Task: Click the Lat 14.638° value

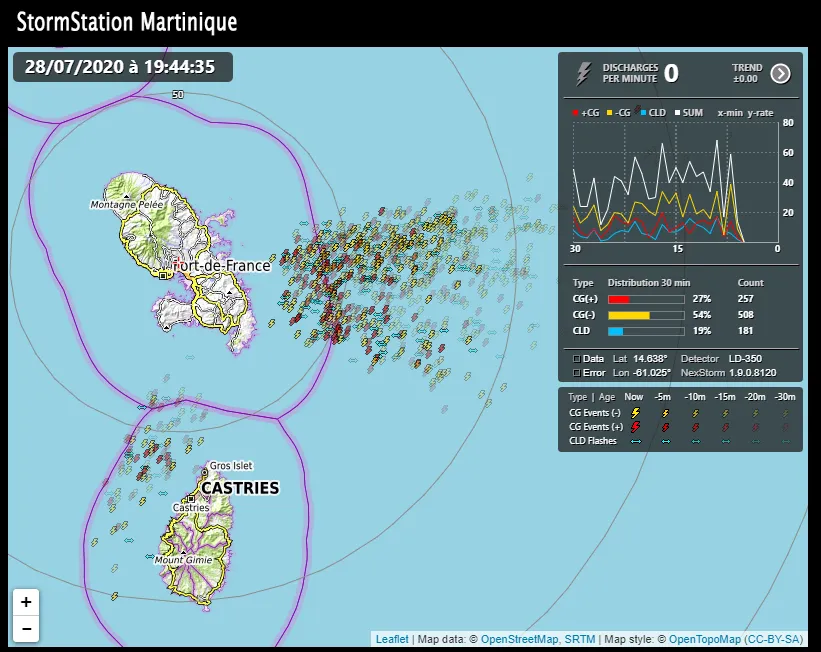Action: 650,359
